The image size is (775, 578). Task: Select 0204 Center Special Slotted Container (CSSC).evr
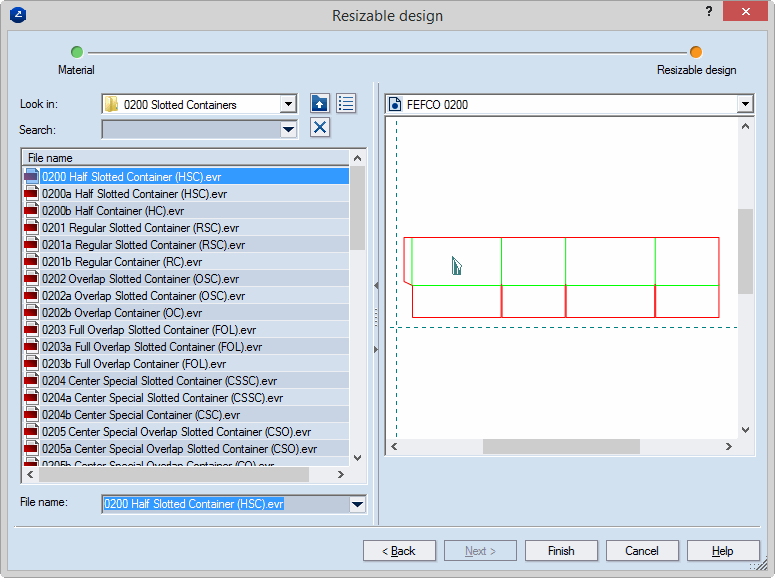click(159, 381)
